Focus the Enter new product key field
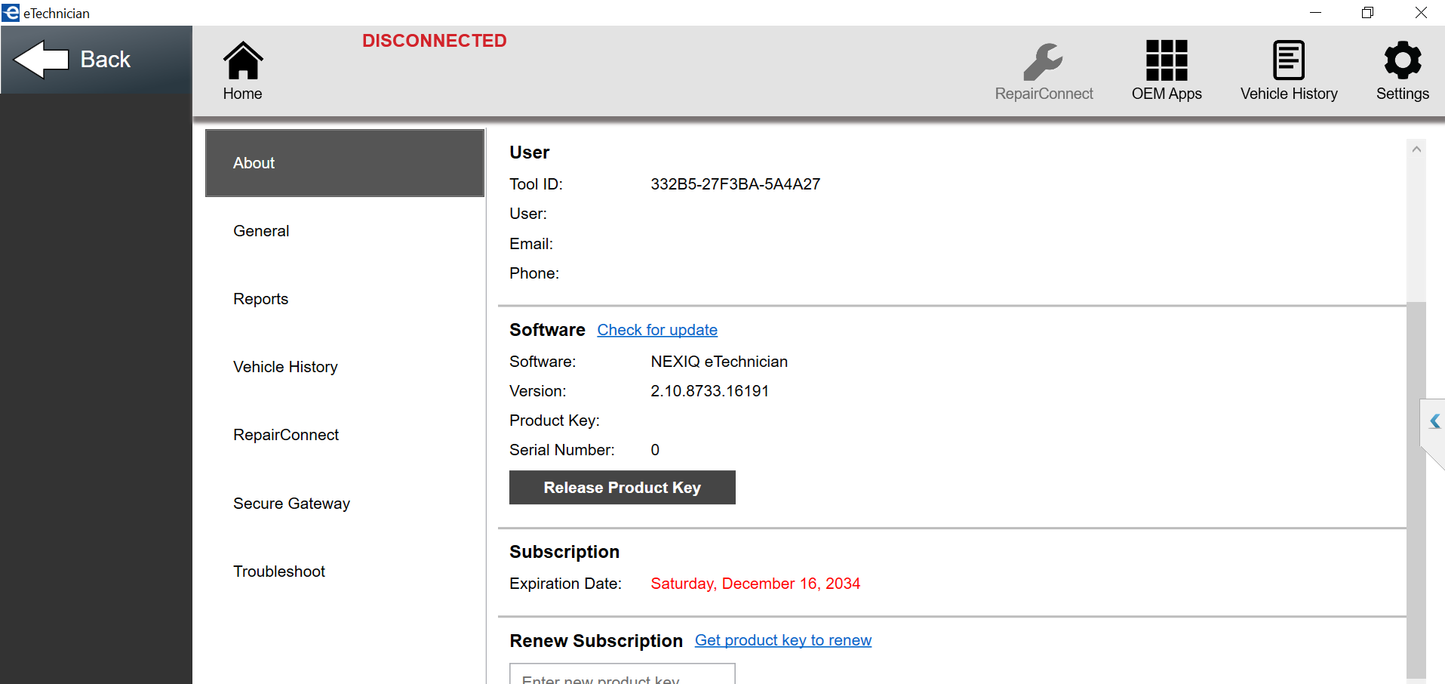 coord(622,674)
